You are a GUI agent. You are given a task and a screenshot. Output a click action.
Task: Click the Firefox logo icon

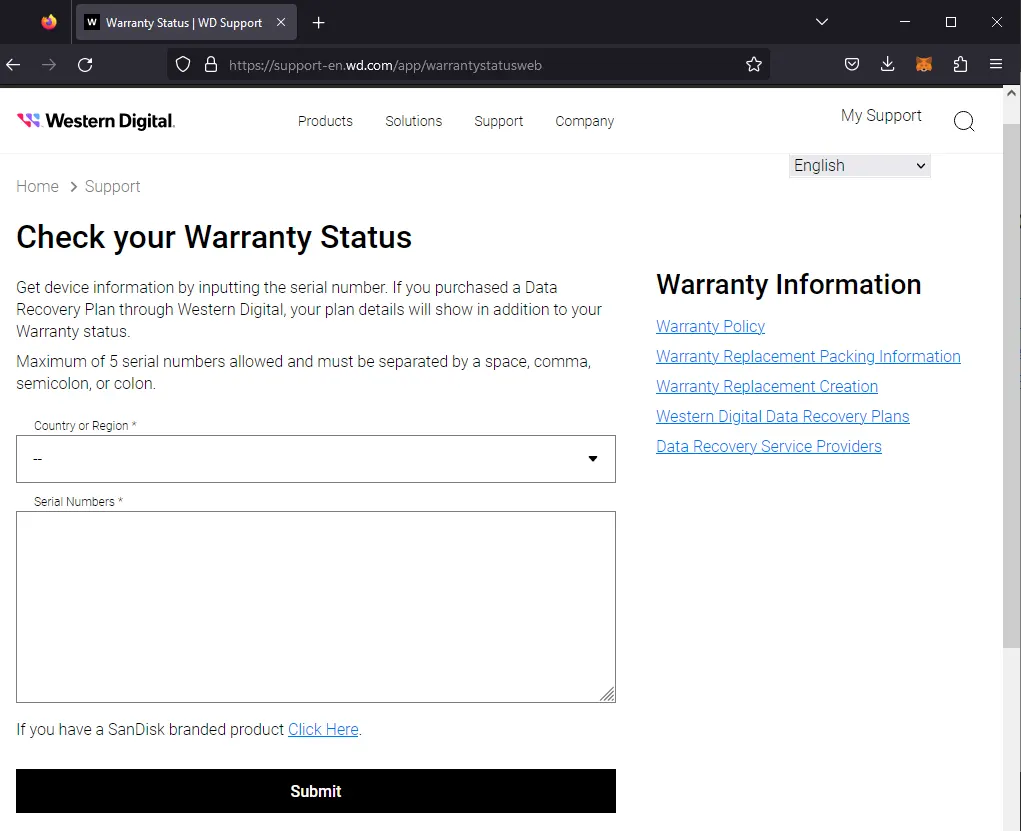(49, 22)
